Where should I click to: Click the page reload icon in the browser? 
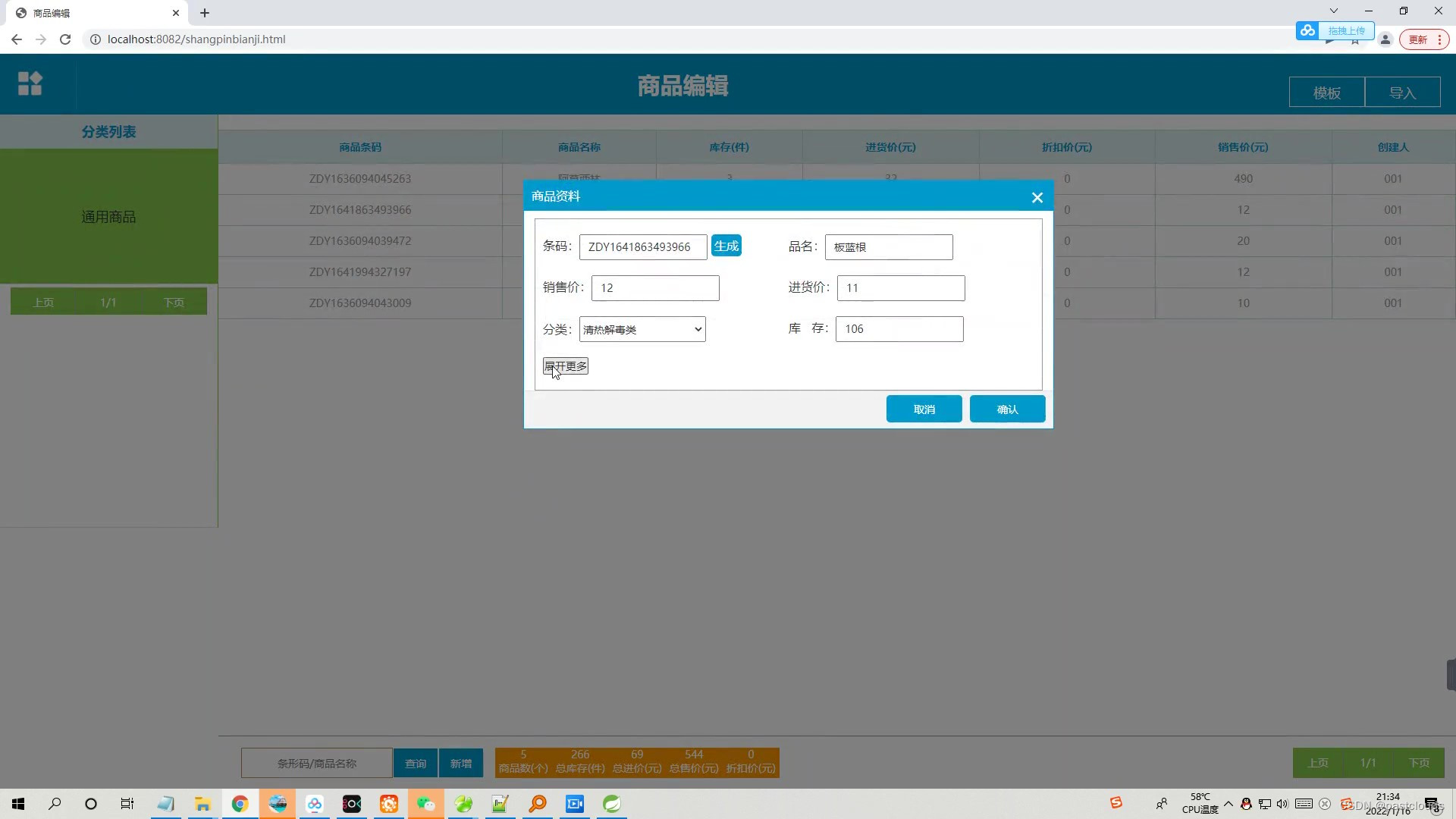pyautogui.click(x=65, y=39)
